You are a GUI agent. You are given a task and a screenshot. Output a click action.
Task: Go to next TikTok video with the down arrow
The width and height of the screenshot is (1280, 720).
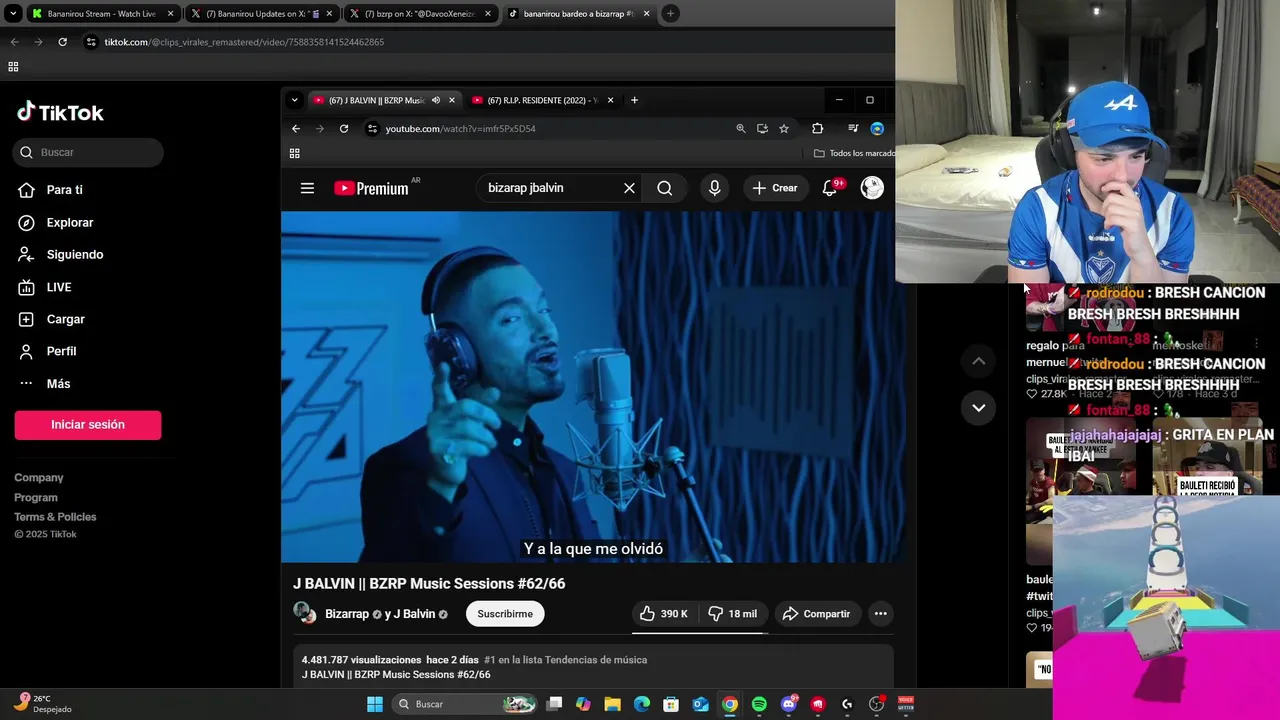[978, 407]
